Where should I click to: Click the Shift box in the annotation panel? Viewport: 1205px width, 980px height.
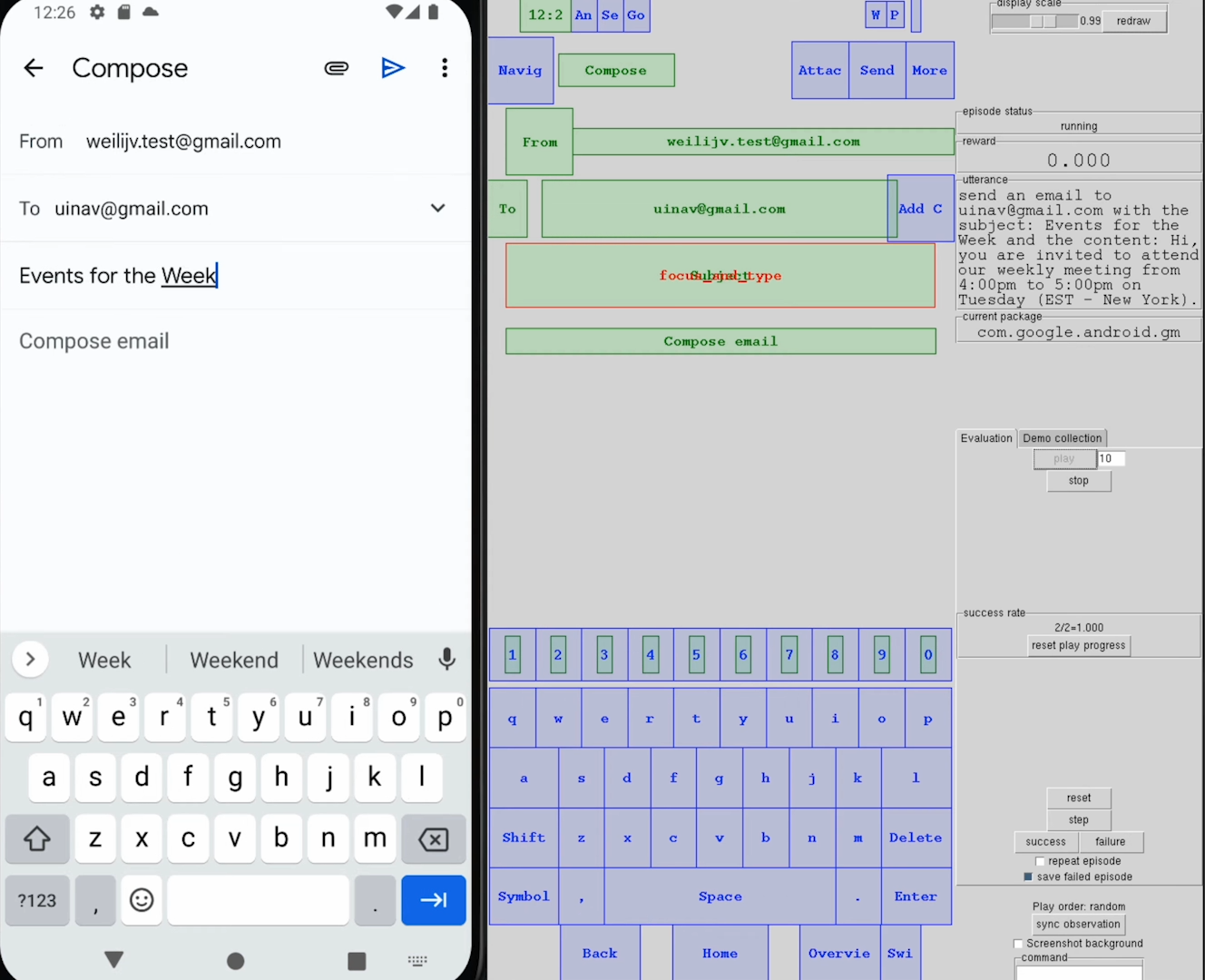tap(524, 838)
